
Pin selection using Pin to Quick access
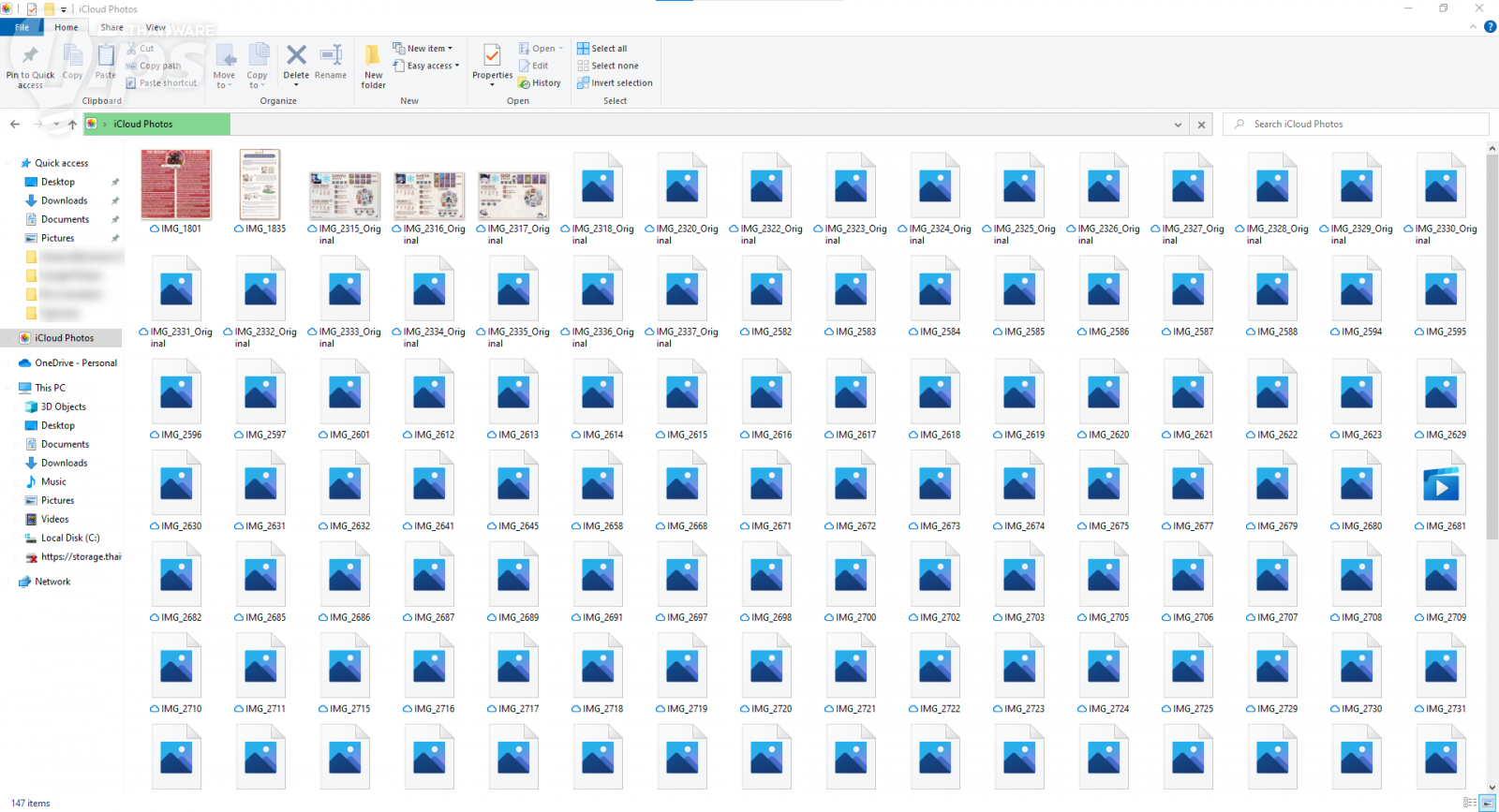[x=30, y=66]
